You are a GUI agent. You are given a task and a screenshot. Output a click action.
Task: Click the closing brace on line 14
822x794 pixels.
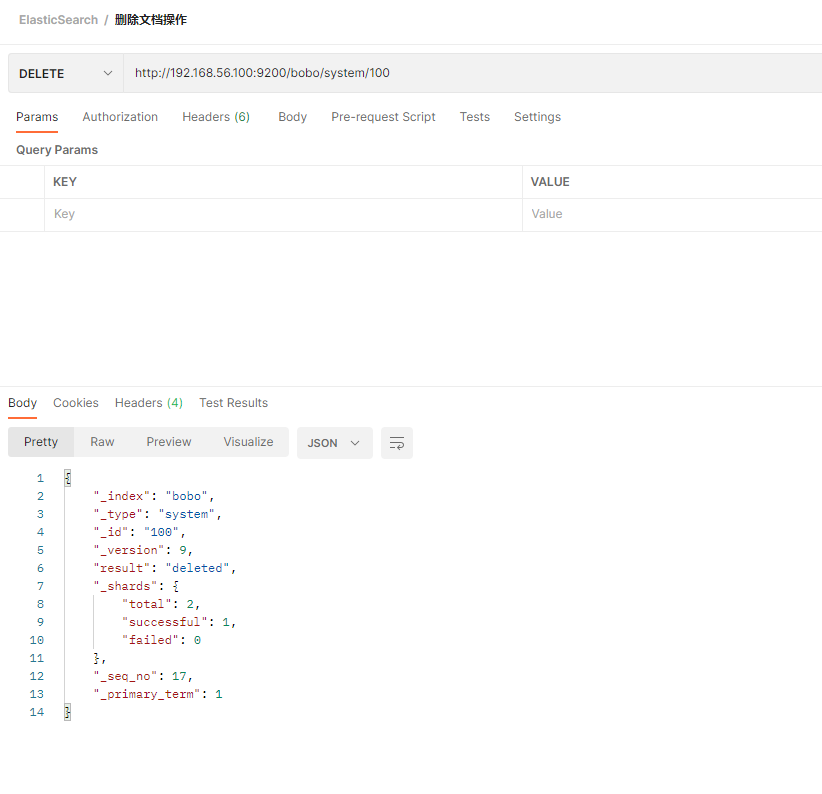pyautogui.click(x=68, y=712)
